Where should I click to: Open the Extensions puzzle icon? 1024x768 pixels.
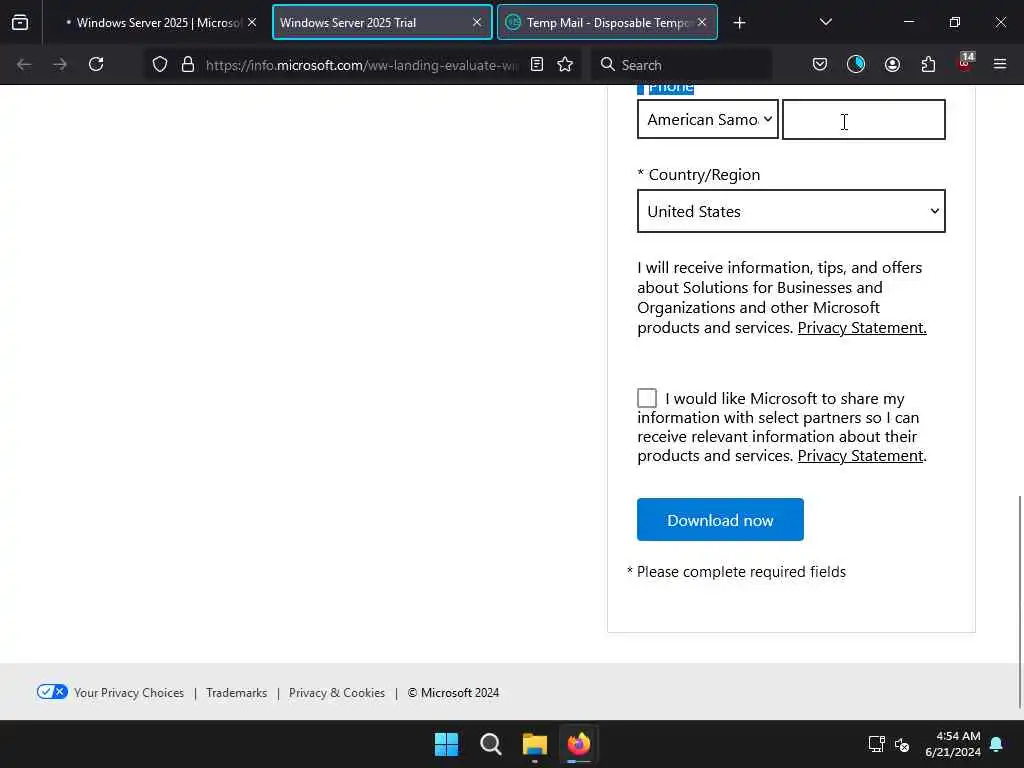click(x=928, y=64)
